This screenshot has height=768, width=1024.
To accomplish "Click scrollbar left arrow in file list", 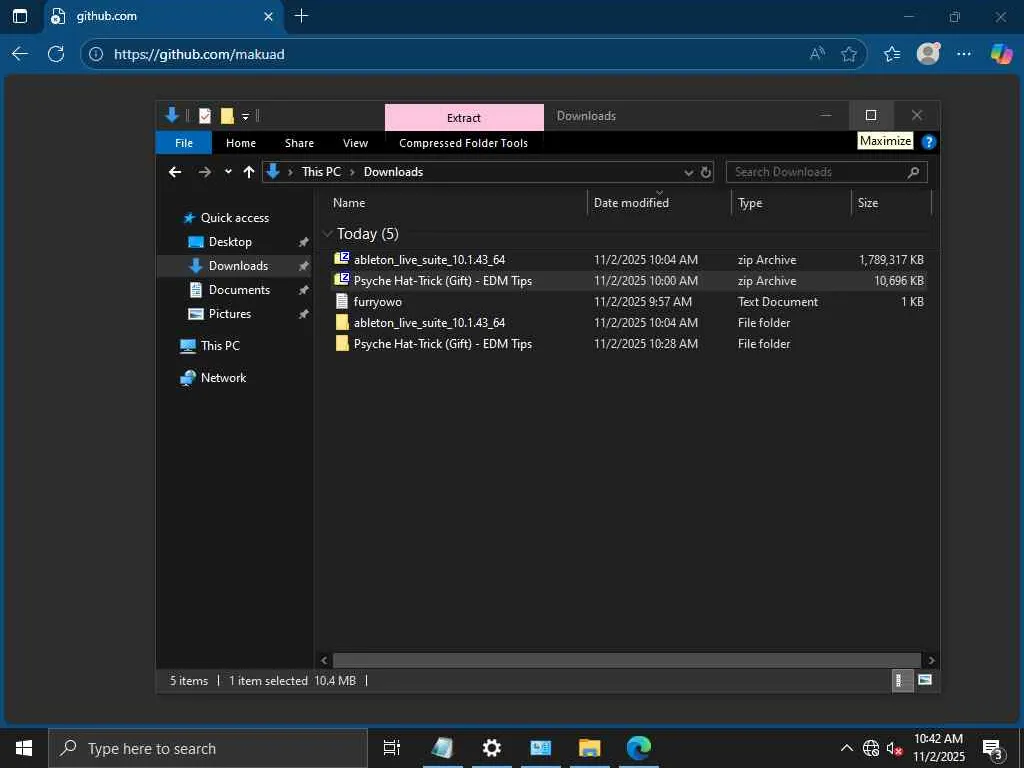I will tap(324, 660).
